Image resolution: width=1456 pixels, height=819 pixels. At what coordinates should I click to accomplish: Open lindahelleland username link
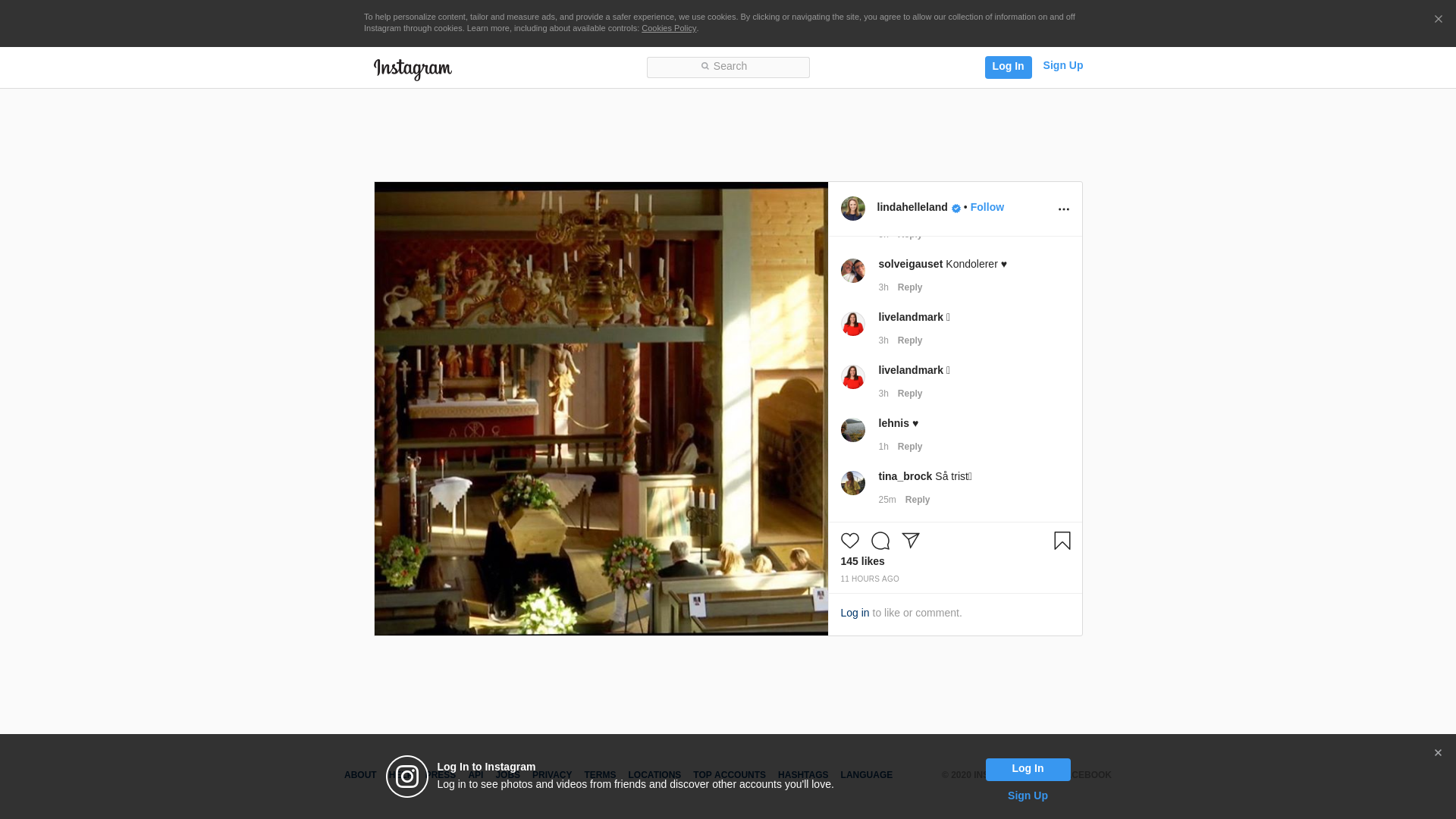[x=912, y=207]
